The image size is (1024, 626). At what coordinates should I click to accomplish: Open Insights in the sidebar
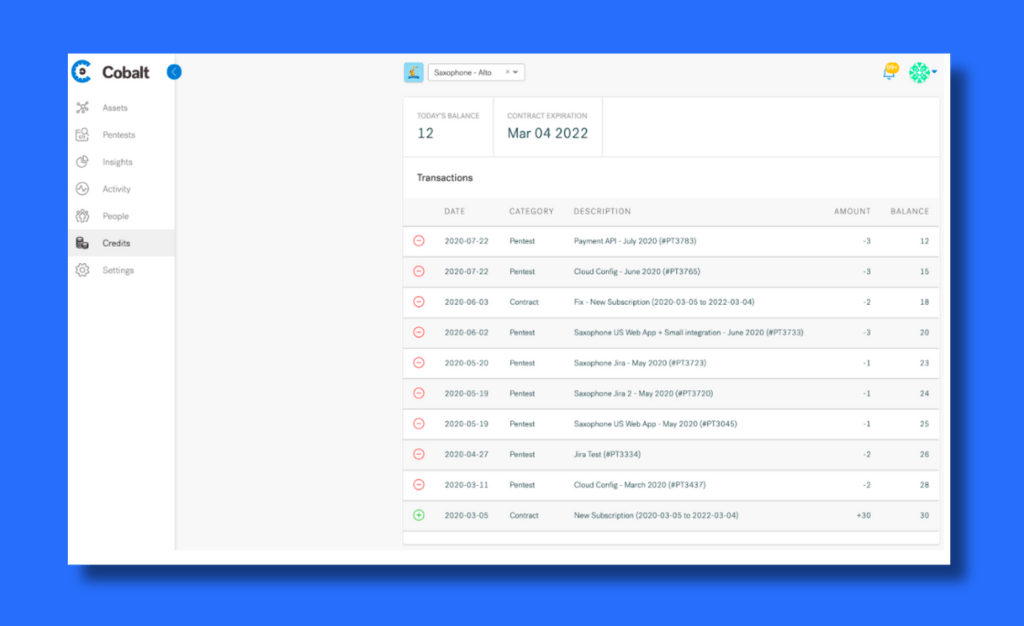(x=118, y=162)
